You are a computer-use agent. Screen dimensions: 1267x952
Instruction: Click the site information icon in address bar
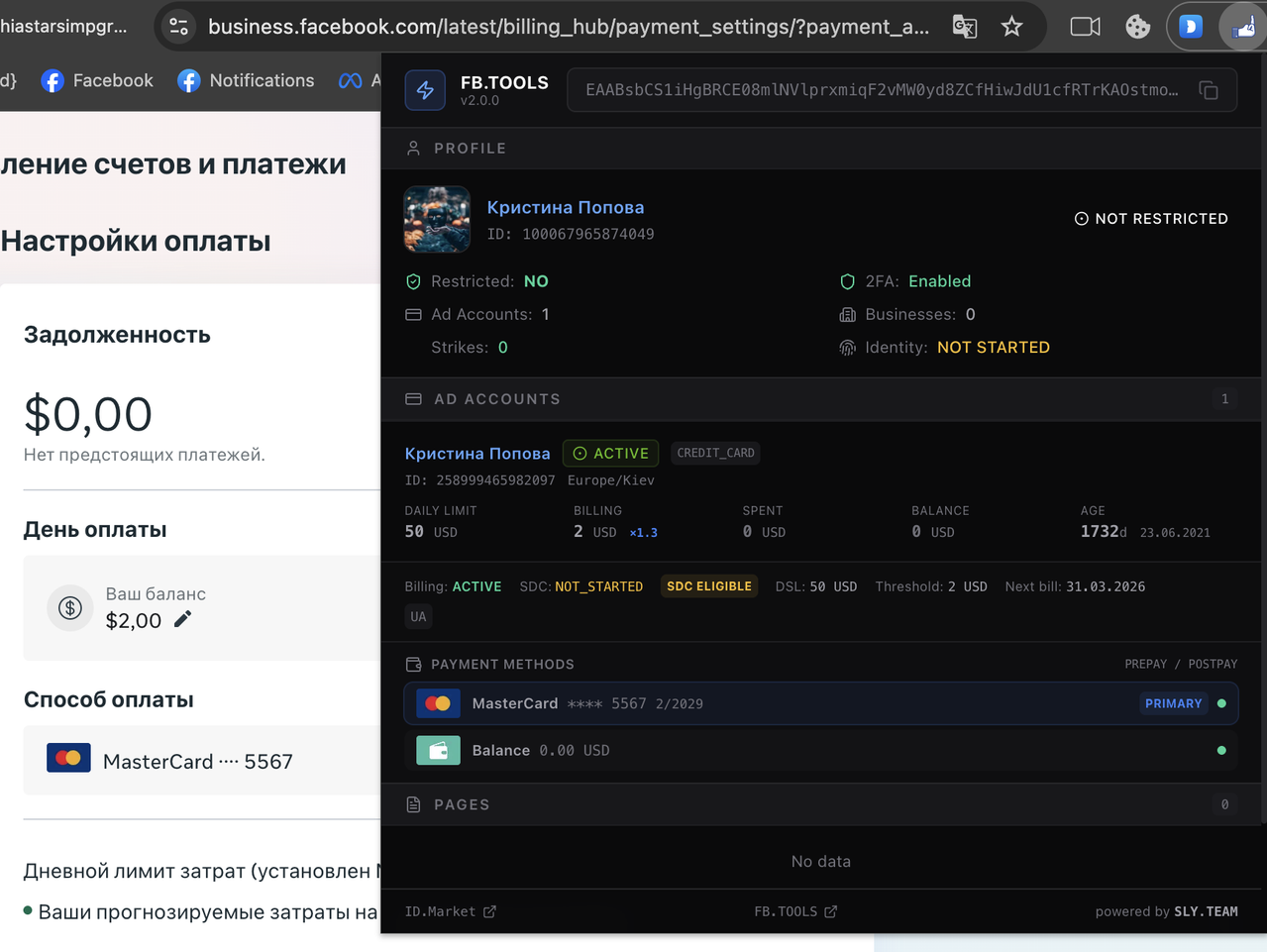(x=179, y=27)
